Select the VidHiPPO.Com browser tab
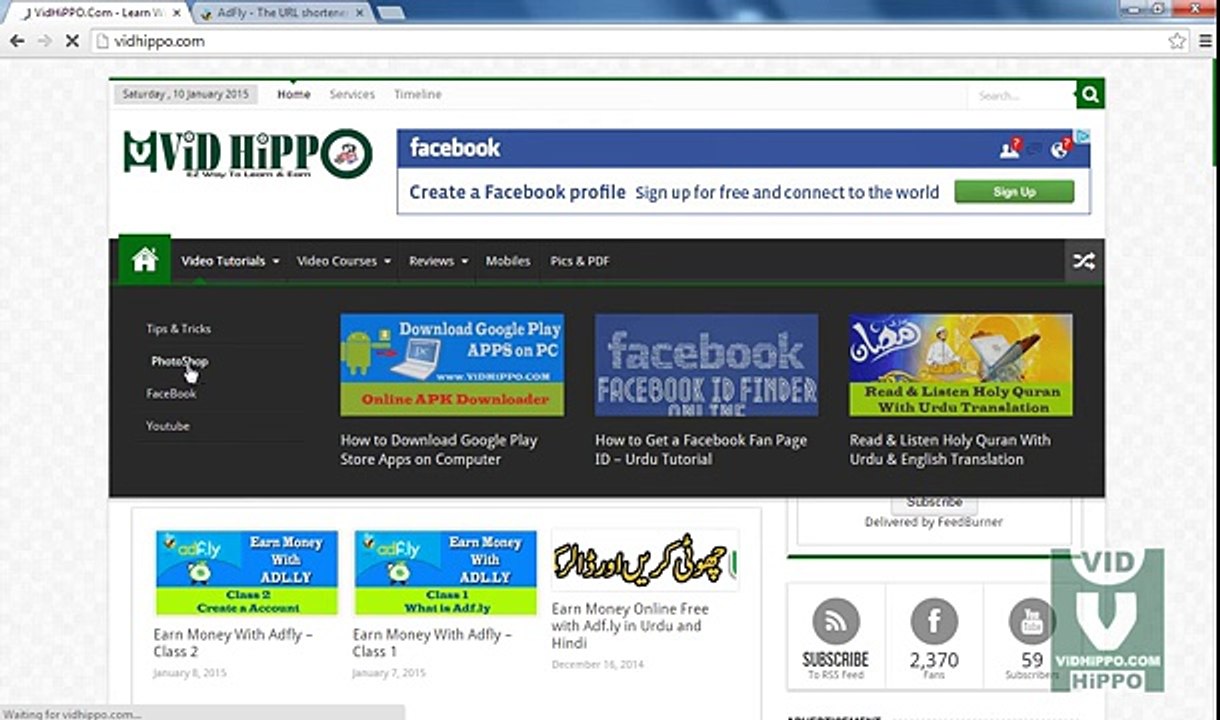The image size is (1220, 720). tap(95, 13)
